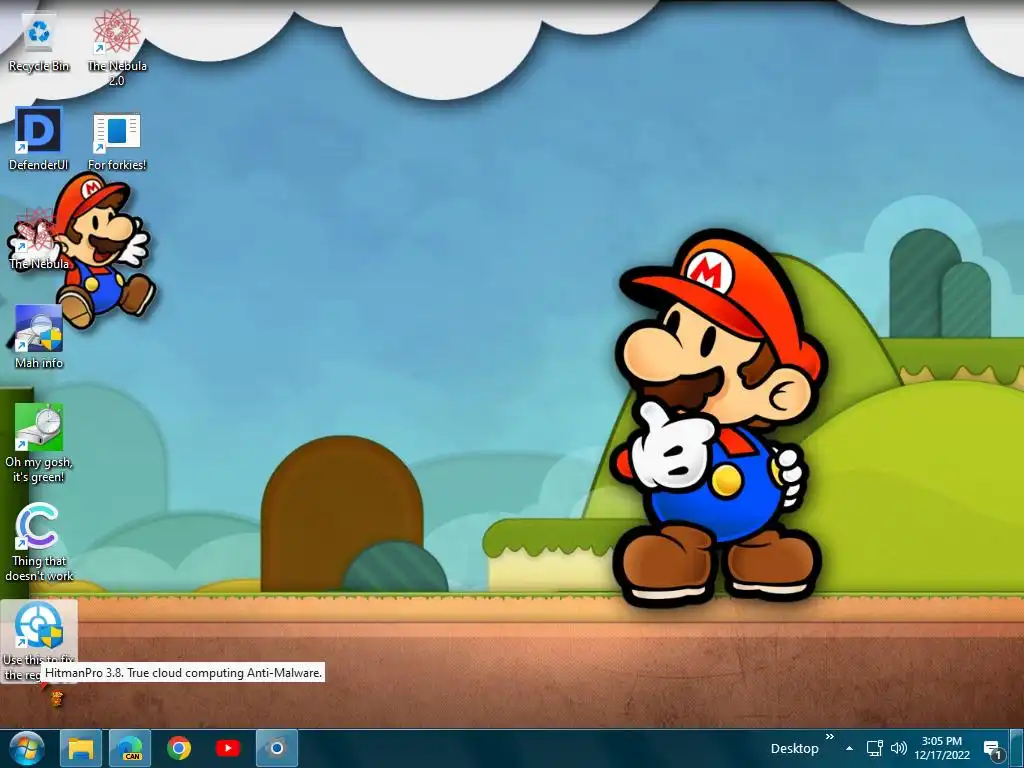This screenshot has height=768, width=1024.
Task: Click the Desktop toolbar label
Action: click(794, 748)
